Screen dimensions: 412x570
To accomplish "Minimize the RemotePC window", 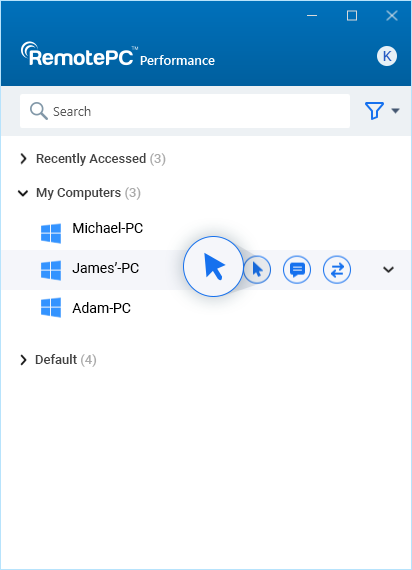I will pos(312,16).
